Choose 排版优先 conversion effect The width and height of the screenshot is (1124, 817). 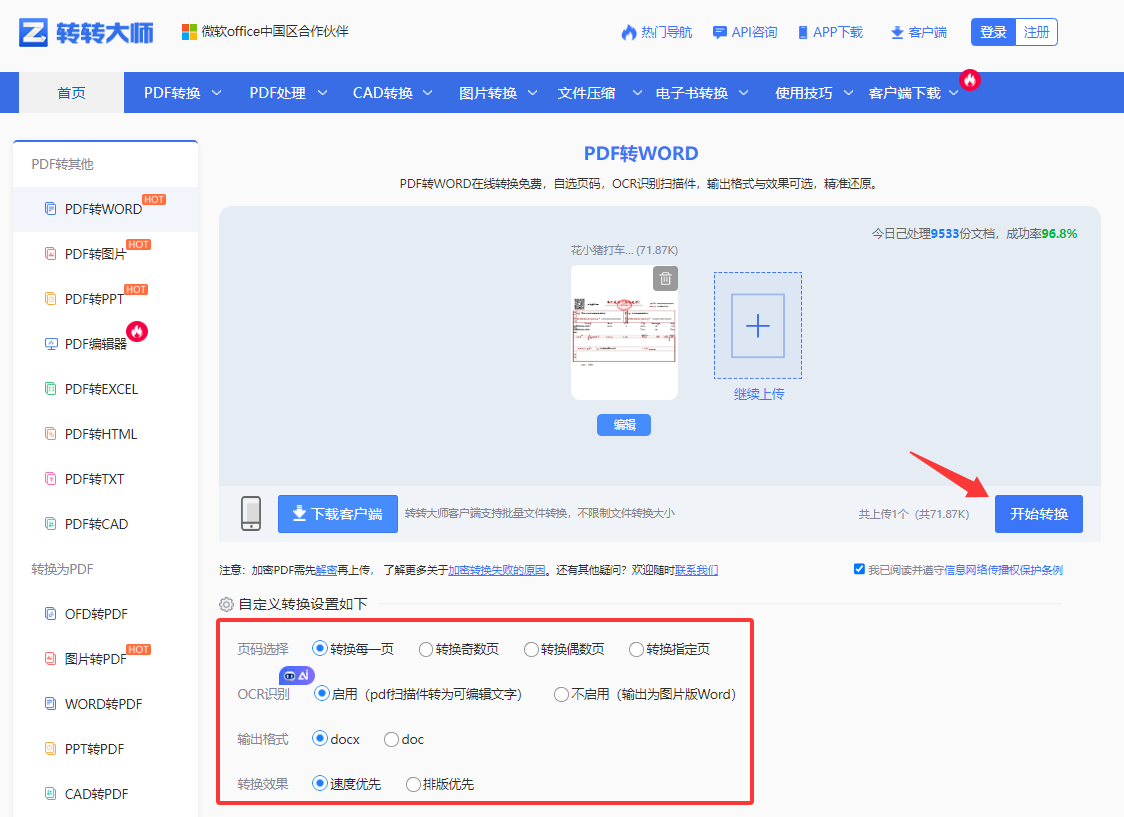(413, 784)
